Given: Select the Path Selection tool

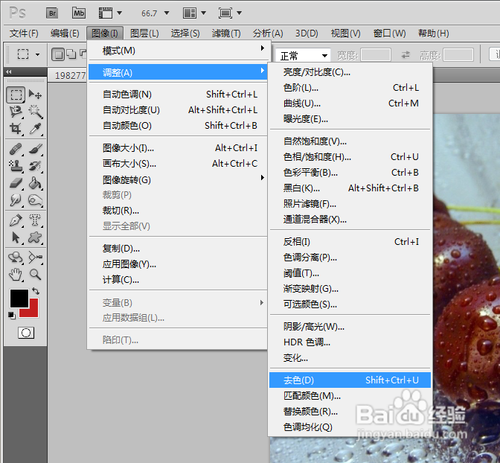Looking at the screenshot, I should coord(15,238).
